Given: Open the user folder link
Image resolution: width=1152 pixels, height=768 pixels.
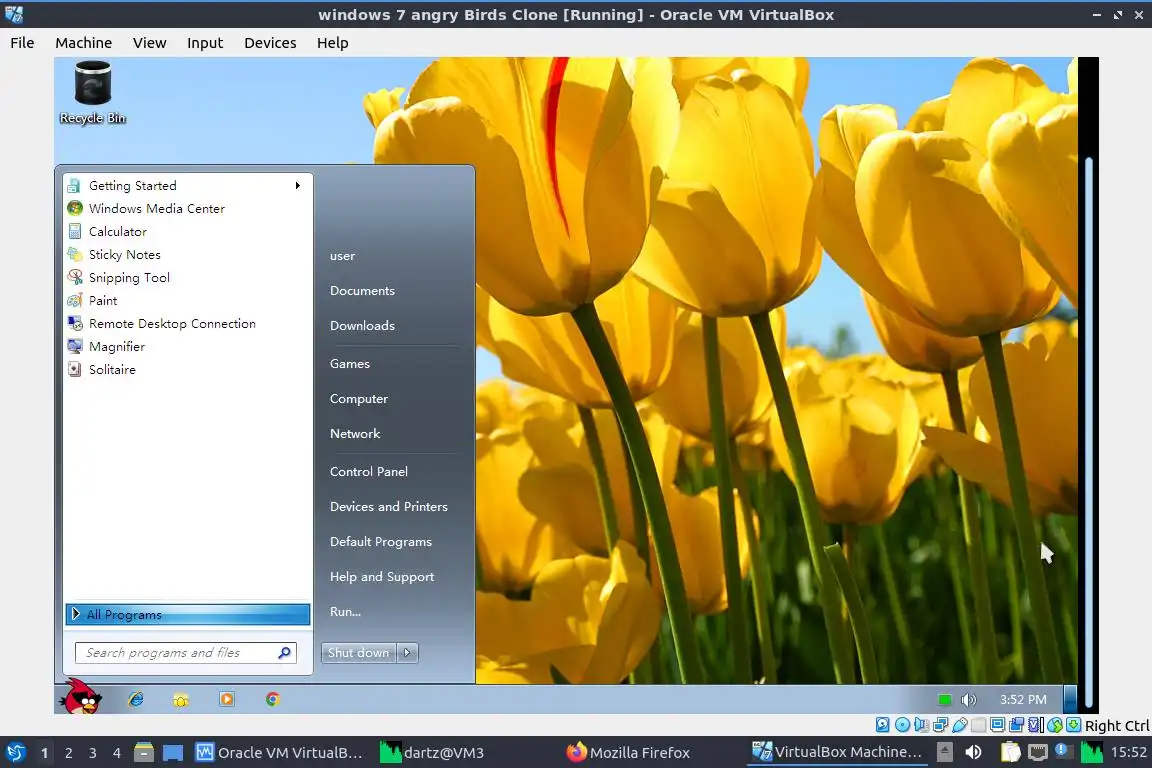Looking at the screenshot, I should 342,256.
